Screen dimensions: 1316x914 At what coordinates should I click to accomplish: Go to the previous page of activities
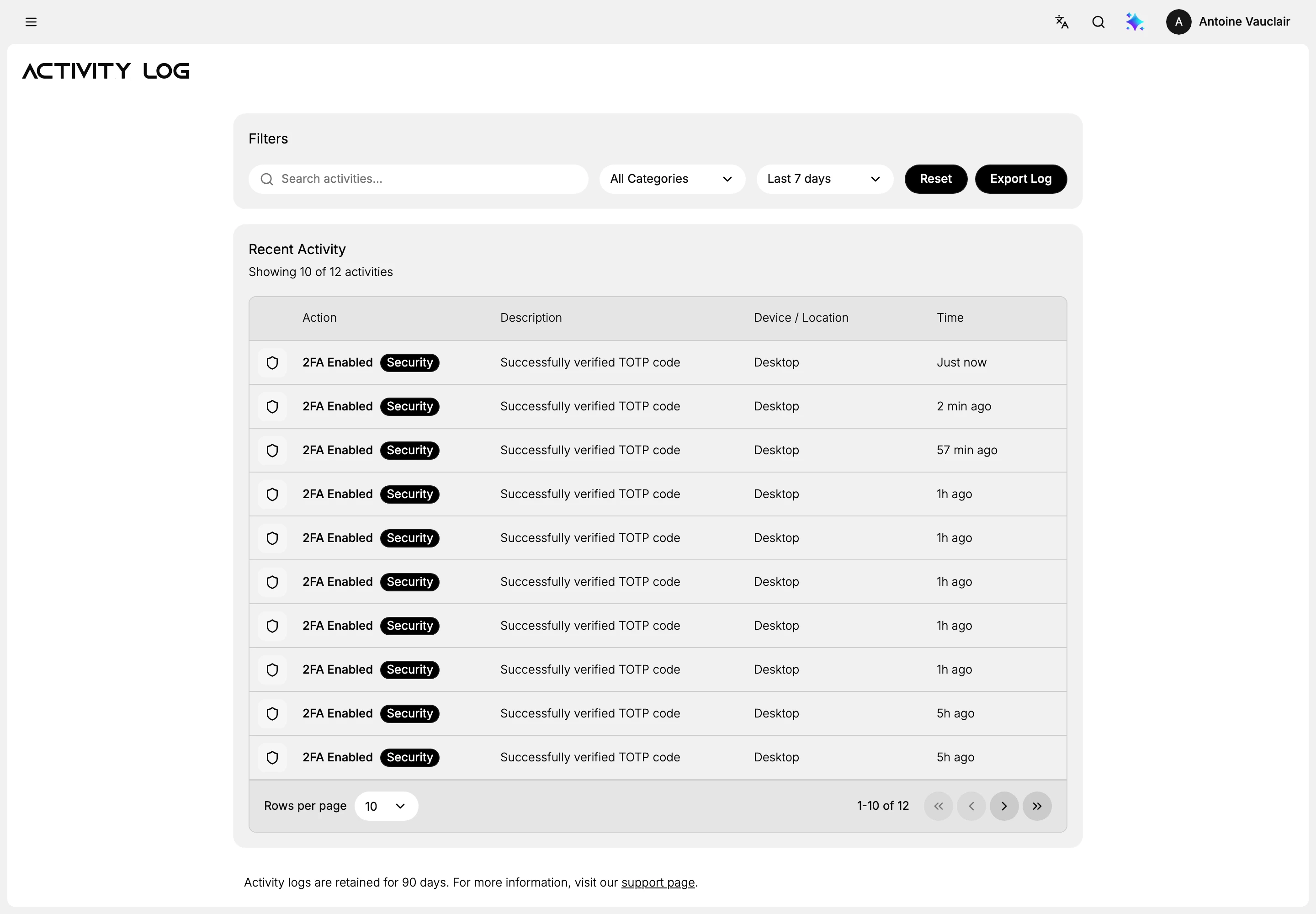(971, 806)
